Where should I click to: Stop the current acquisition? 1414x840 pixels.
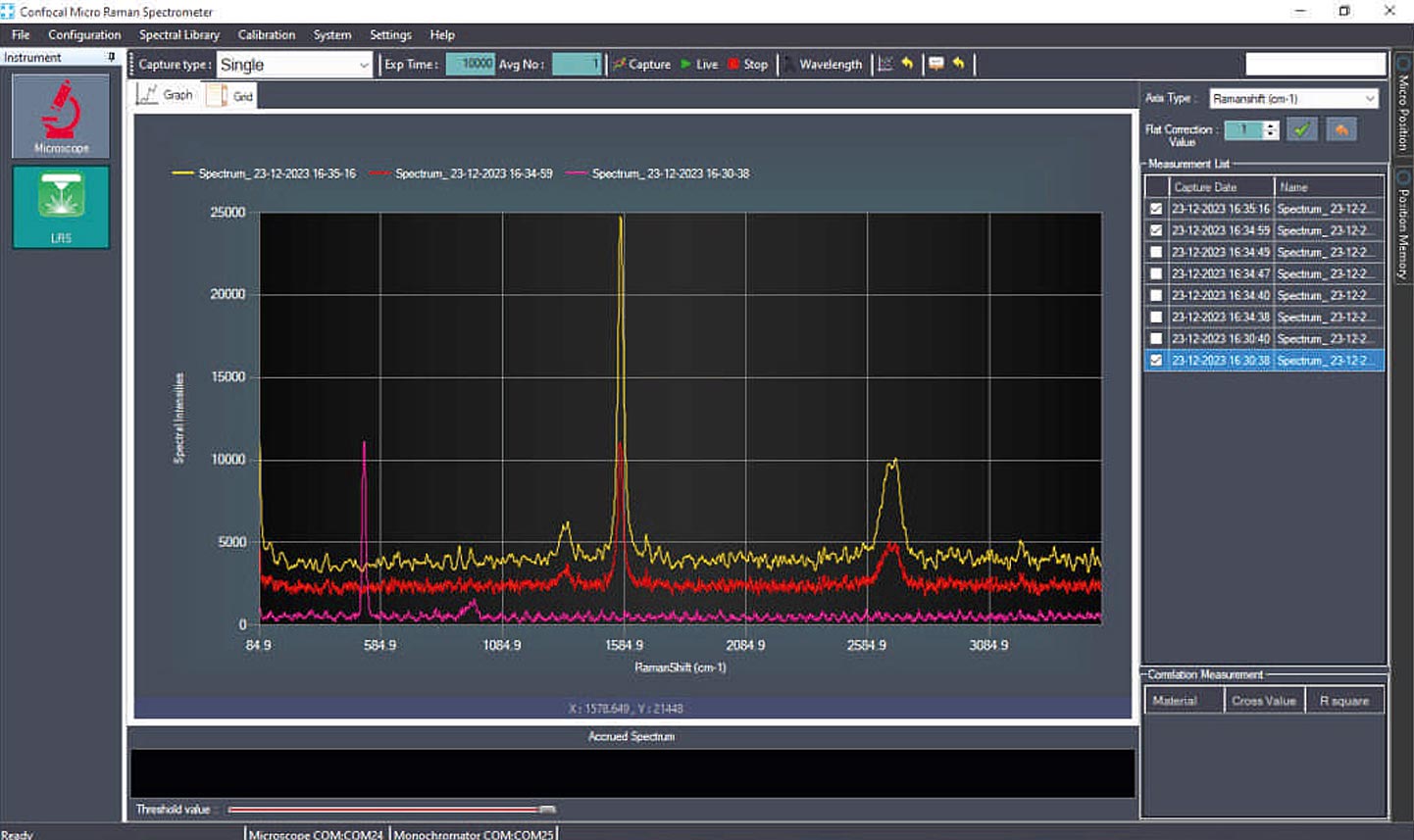click(747, 65)
